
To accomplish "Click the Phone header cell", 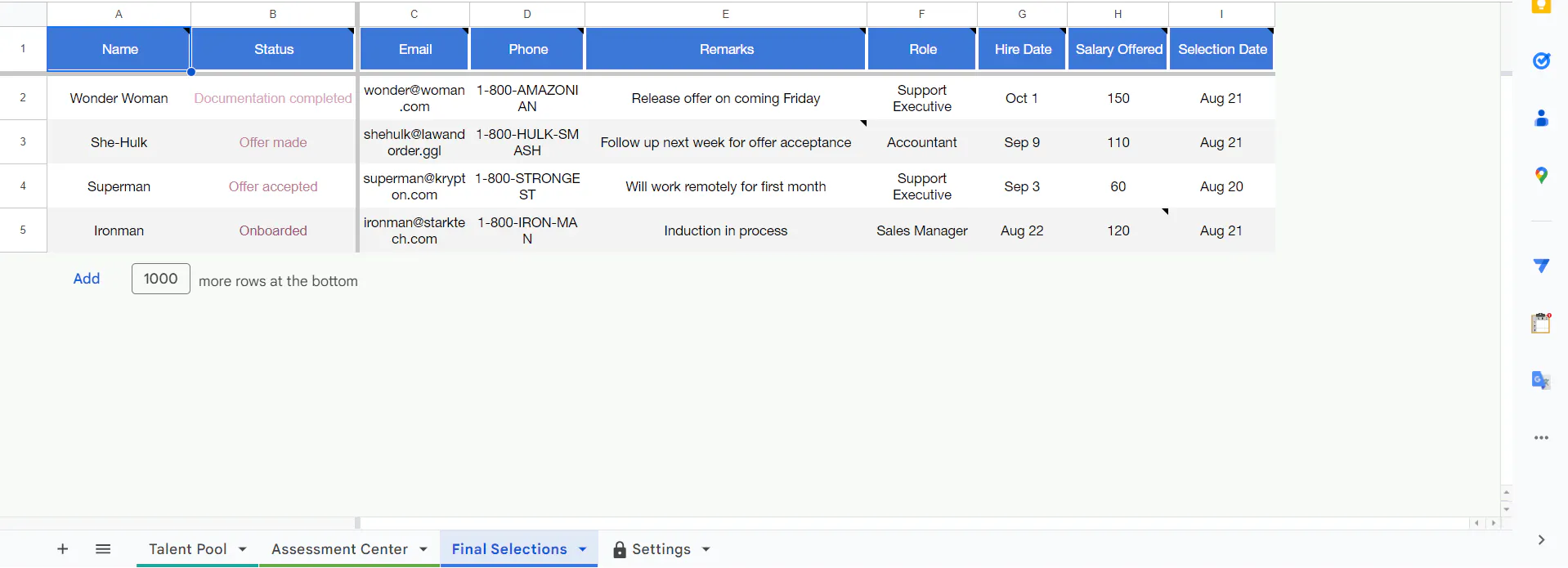I will 527,49.
